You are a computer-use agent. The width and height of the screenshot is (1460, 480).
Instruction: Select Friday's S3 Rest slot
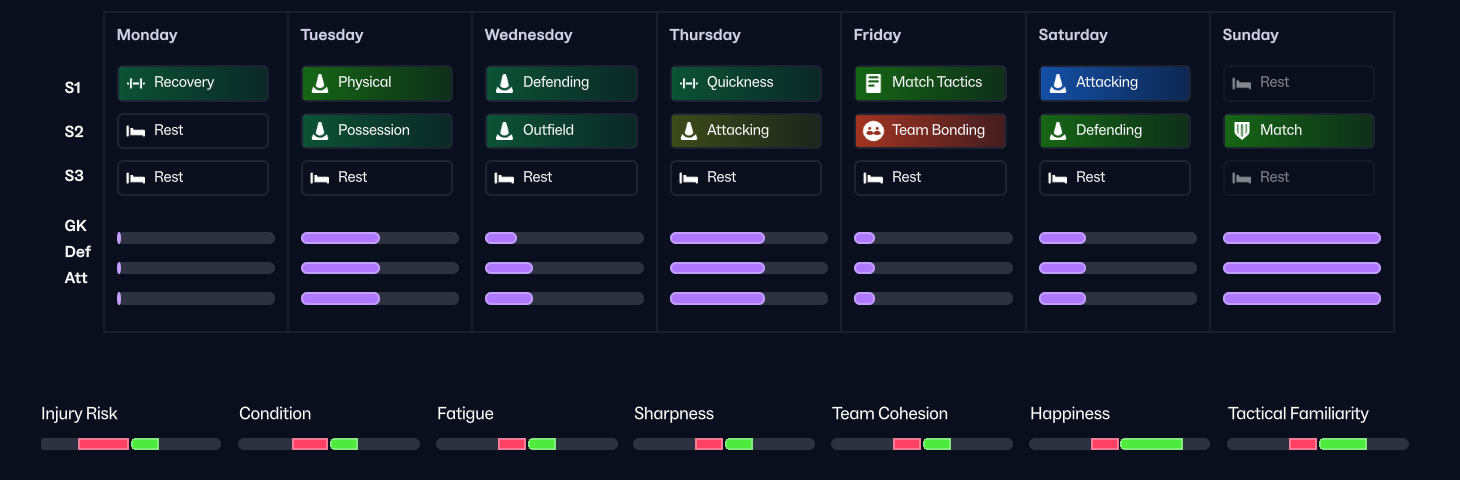click(x=930, y=178)
